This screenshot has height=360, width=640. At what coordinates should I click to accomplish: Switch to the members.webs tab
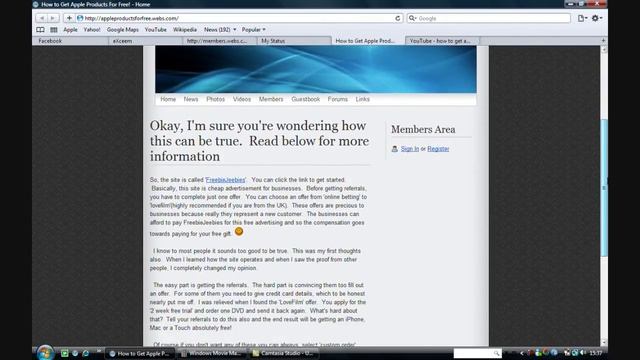point(220,41)
